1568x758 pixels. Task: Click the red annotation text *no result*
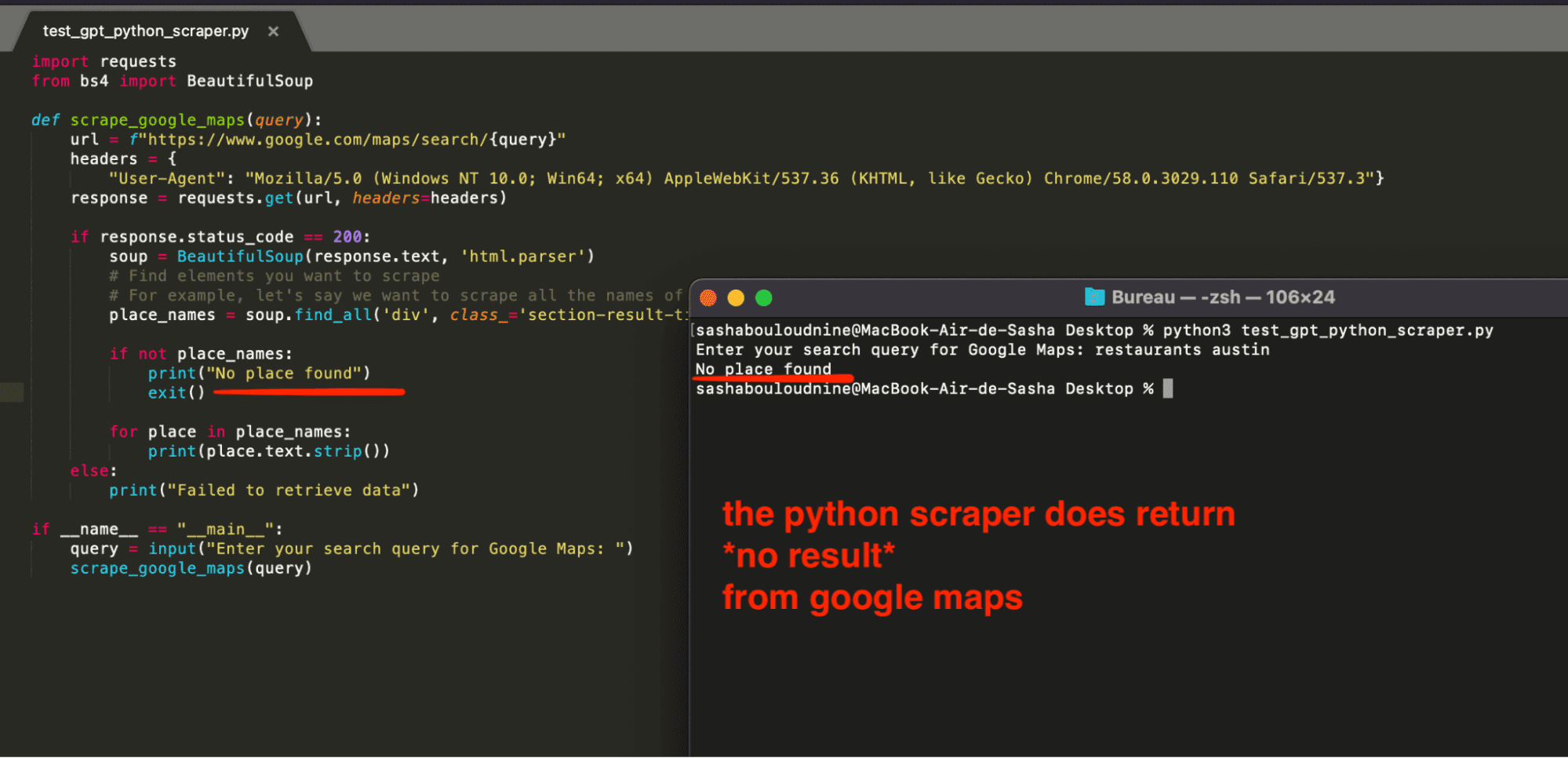pos(808,556)
